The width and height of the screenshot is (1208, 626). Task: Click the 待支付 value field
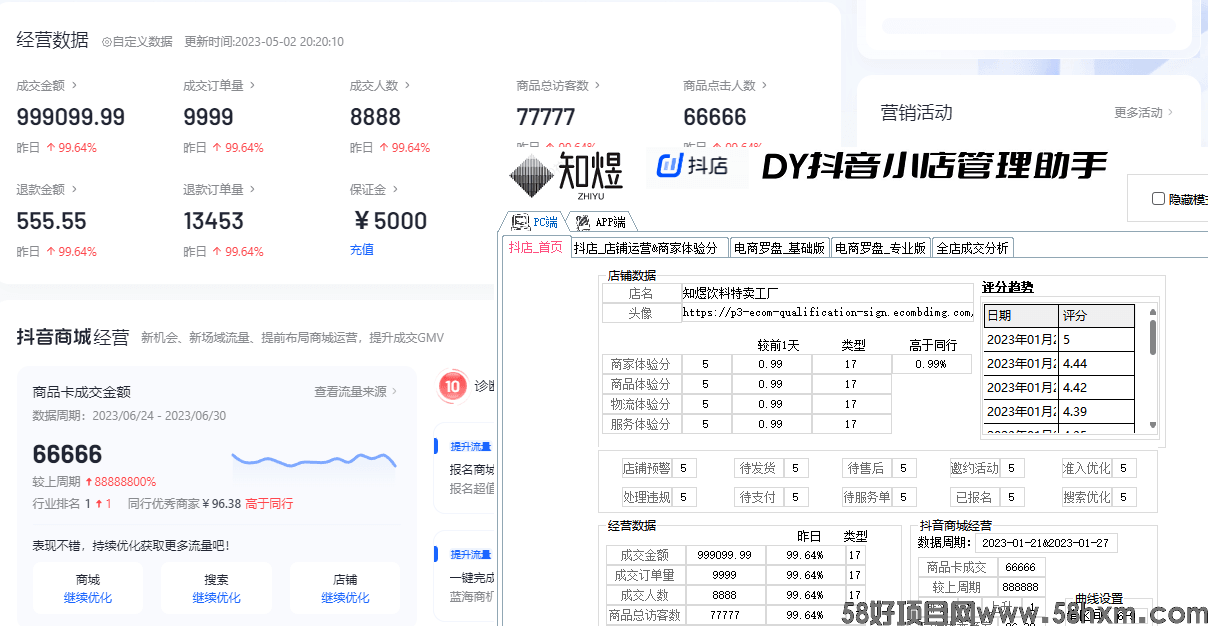(x=797, y=497)
